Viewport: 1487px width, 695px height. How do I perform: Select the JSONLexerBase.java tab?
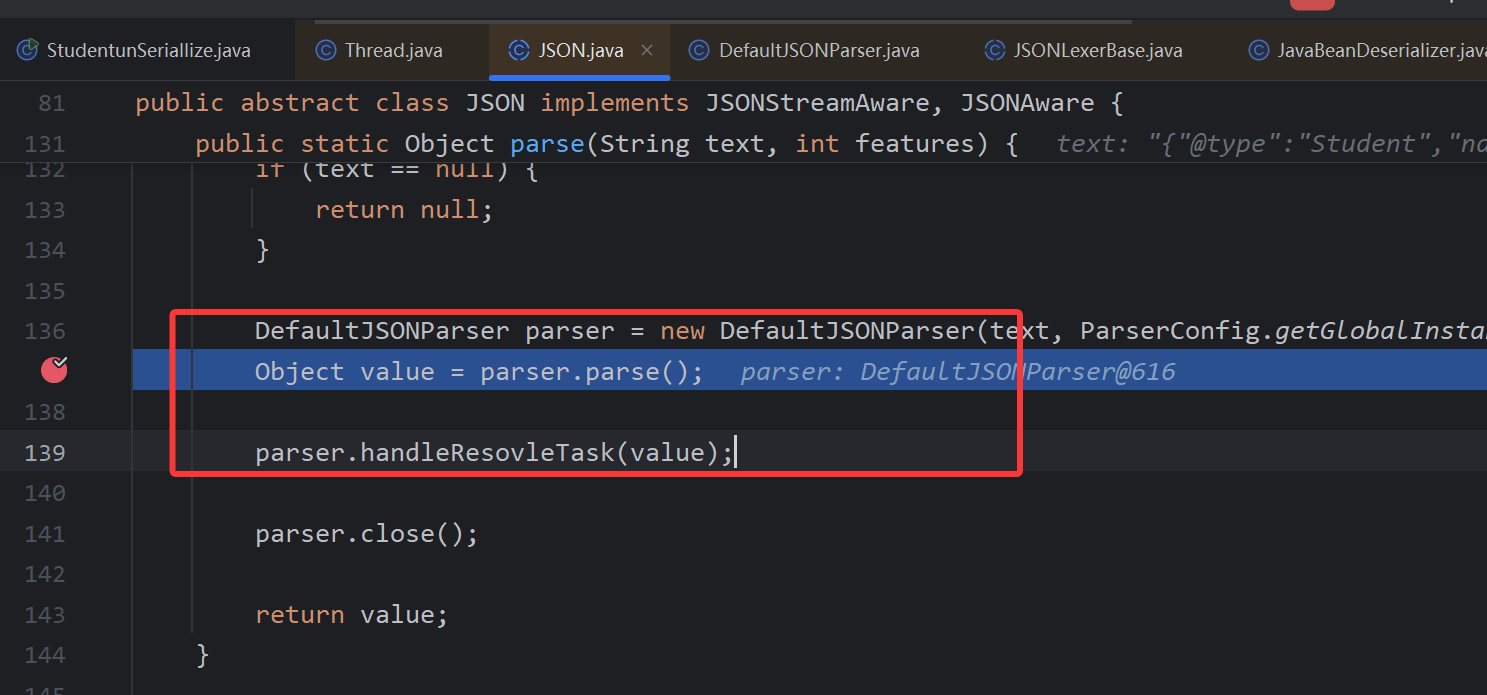coord(1097,50)
